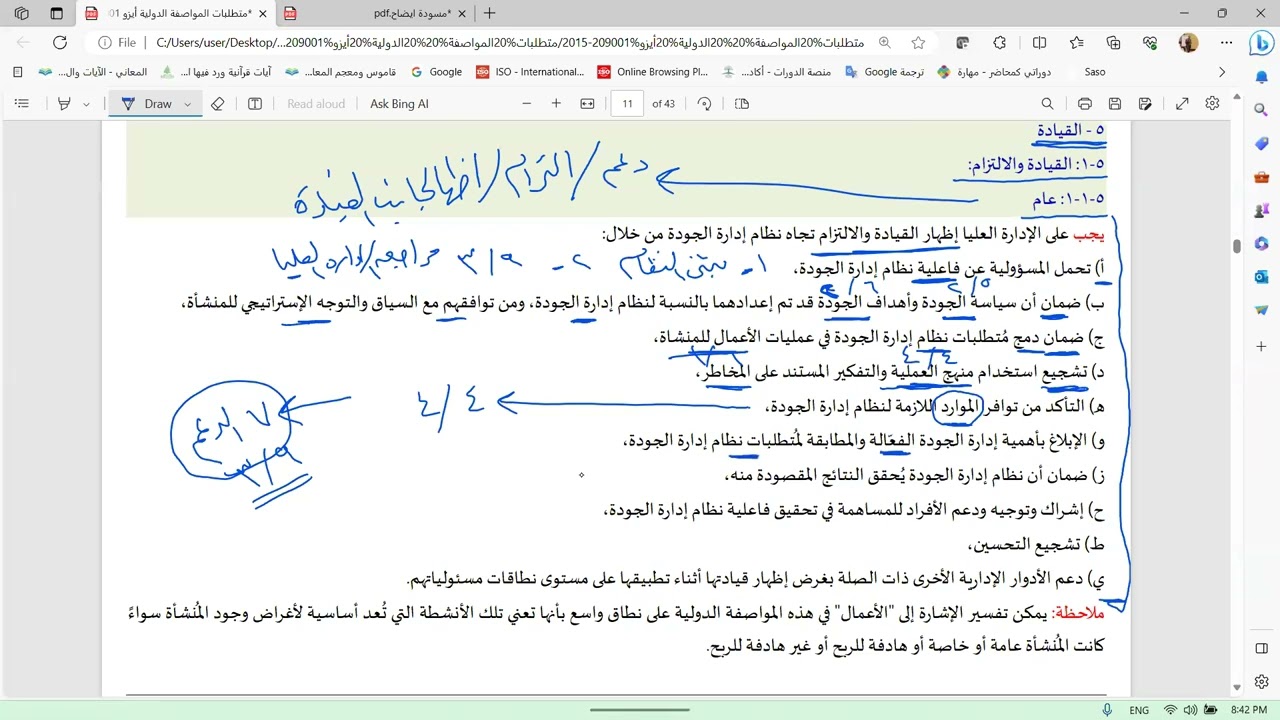Open Shopping tag in sidebar
This screenshot has width=1280, height=720.
1261,144
